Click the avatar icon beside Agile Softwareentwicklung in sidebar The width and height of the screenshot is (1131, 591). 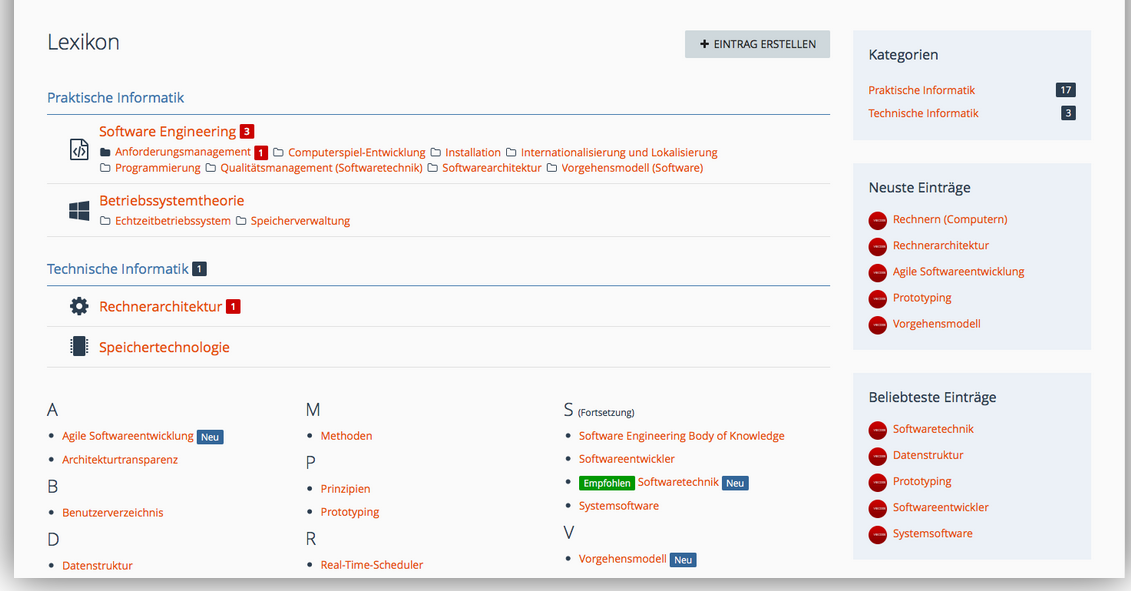878,272
